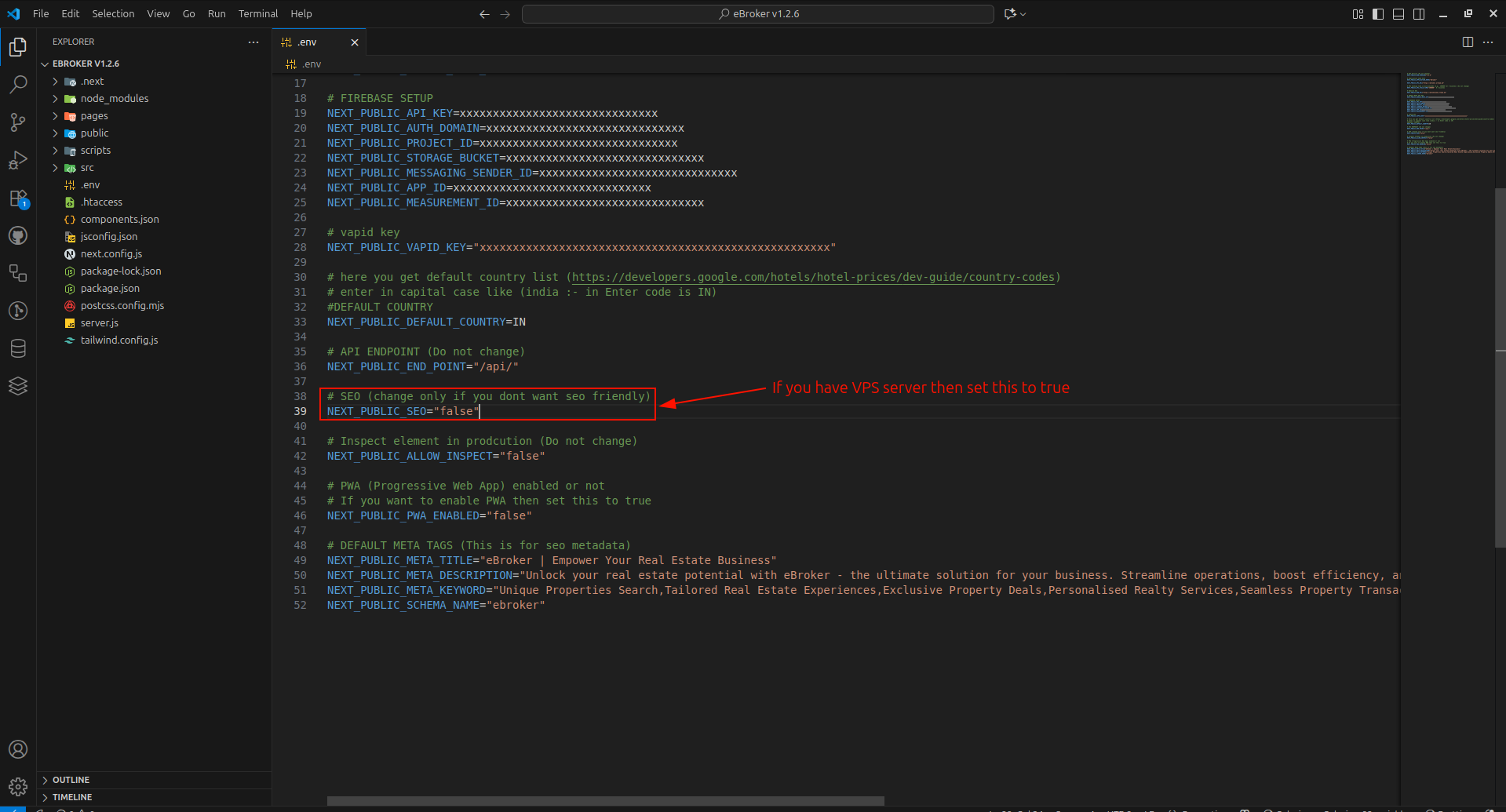Follow the Google developers country-codes link
Image resolution: width=1506 pixels, height=812 pixels.
click(x=813, y=277)
